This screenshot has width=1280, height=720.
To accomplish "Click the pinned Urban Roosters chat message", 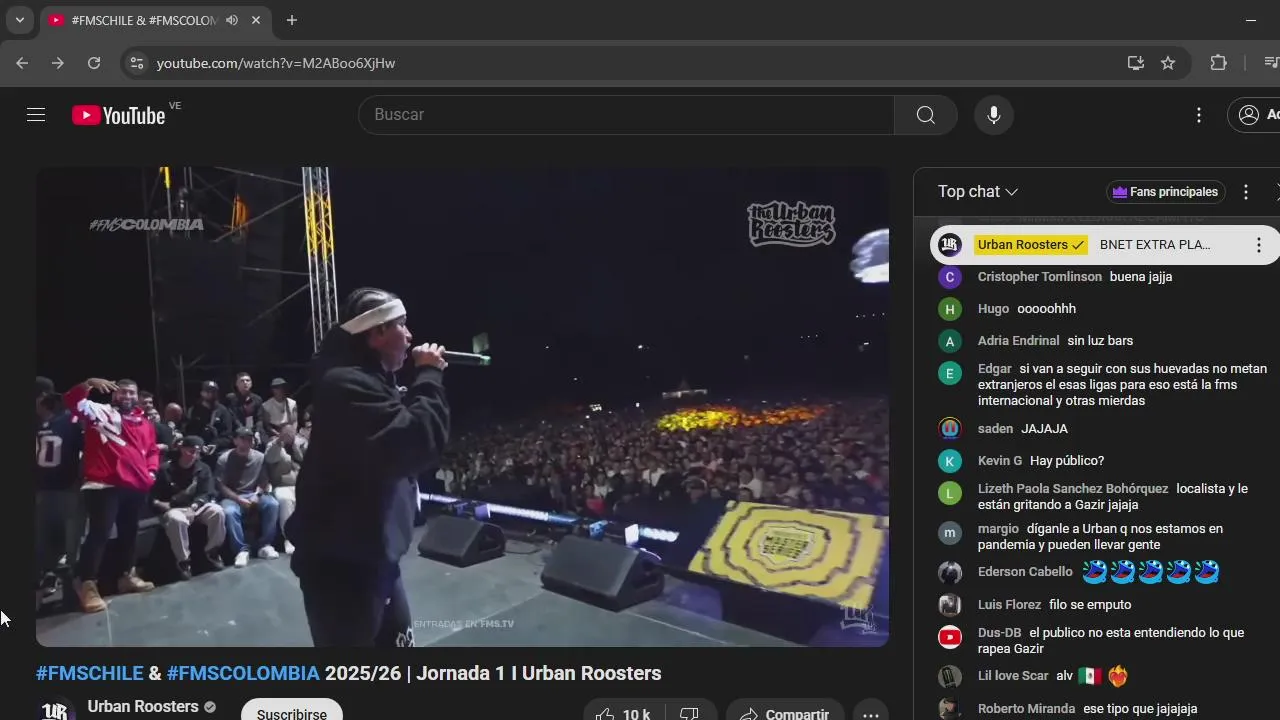I will tap(1105, 245).
